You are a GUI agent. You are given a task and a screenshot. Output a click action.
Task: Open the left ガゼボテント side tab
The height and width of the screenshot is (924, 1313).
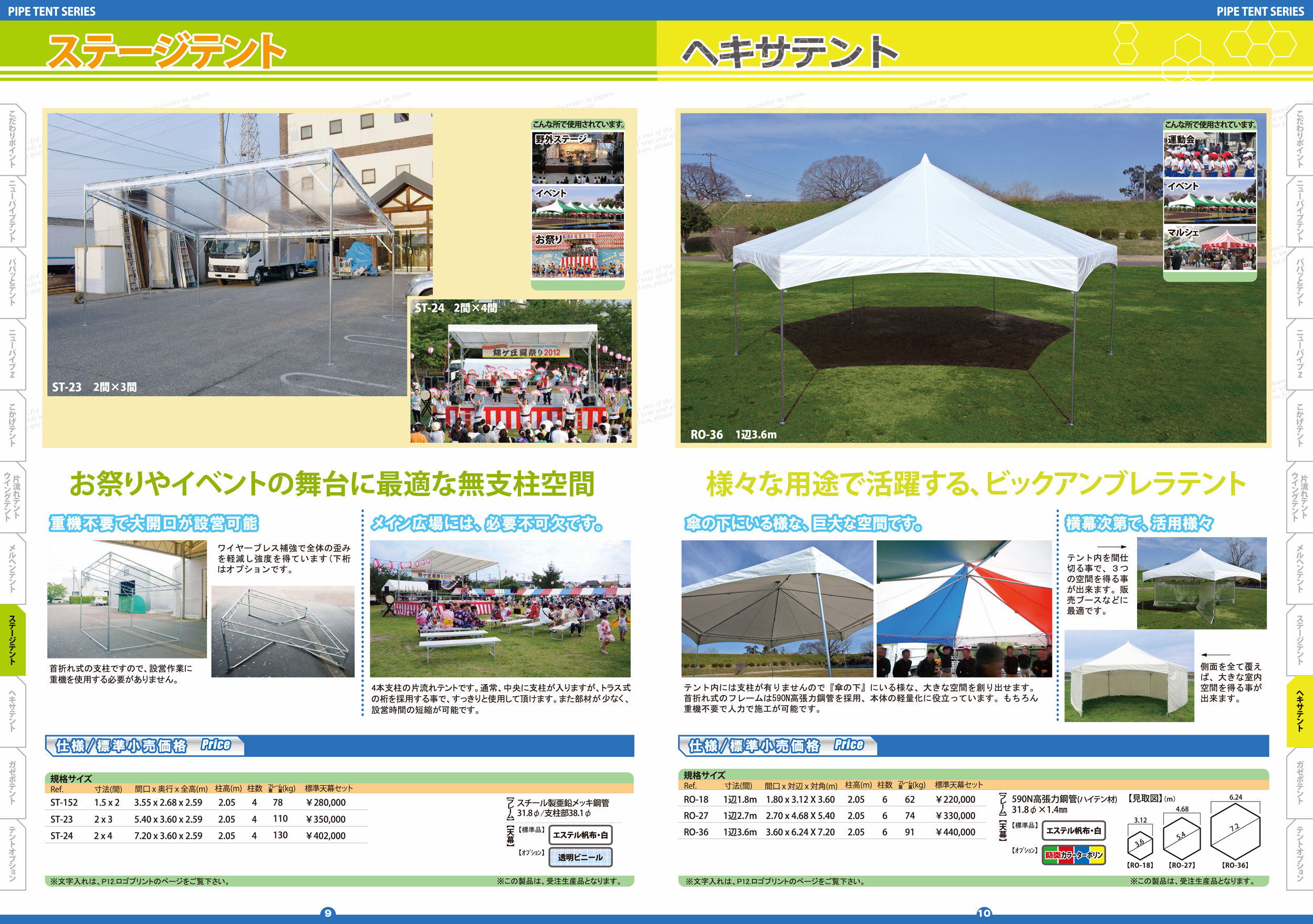(x=13, y=782)
